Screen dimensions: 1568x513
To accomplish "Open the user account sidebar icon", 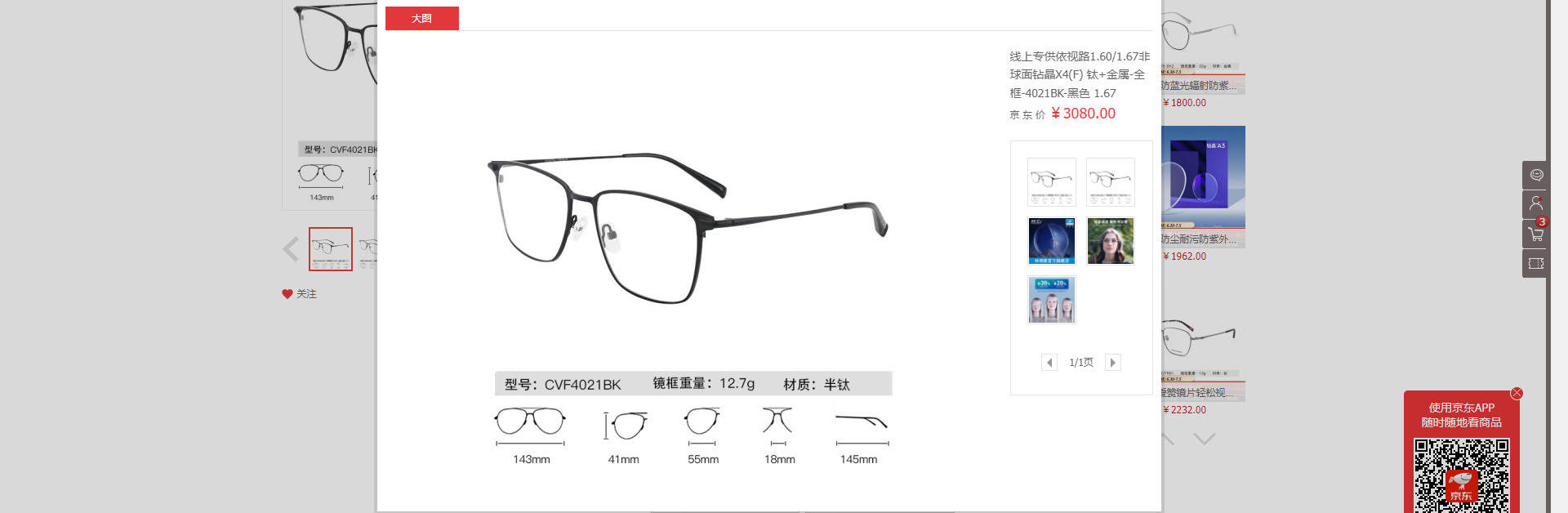I will point(1535,204).
